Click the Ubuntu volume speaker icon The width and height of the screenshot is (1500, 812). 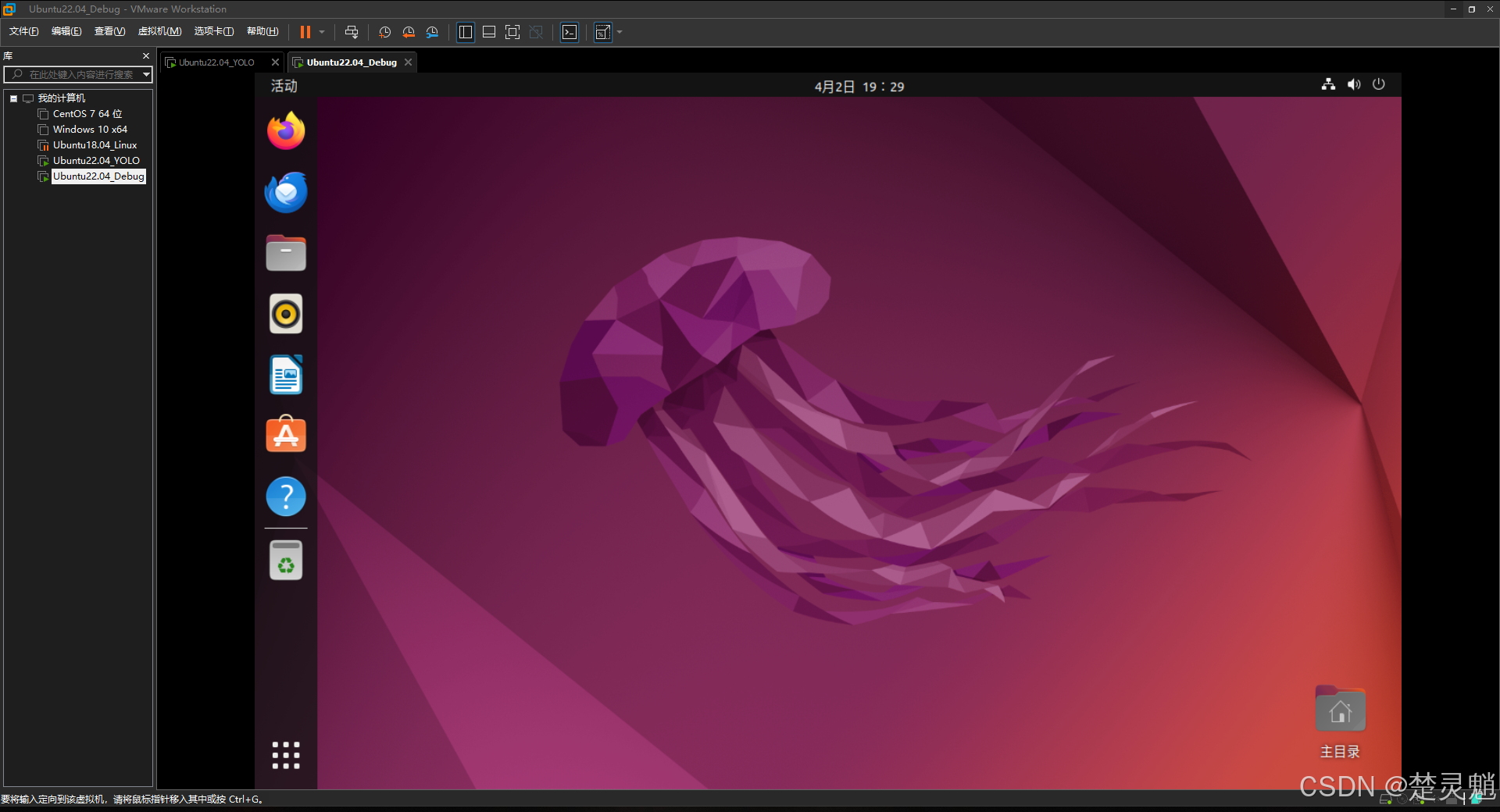pos(1354,84)
